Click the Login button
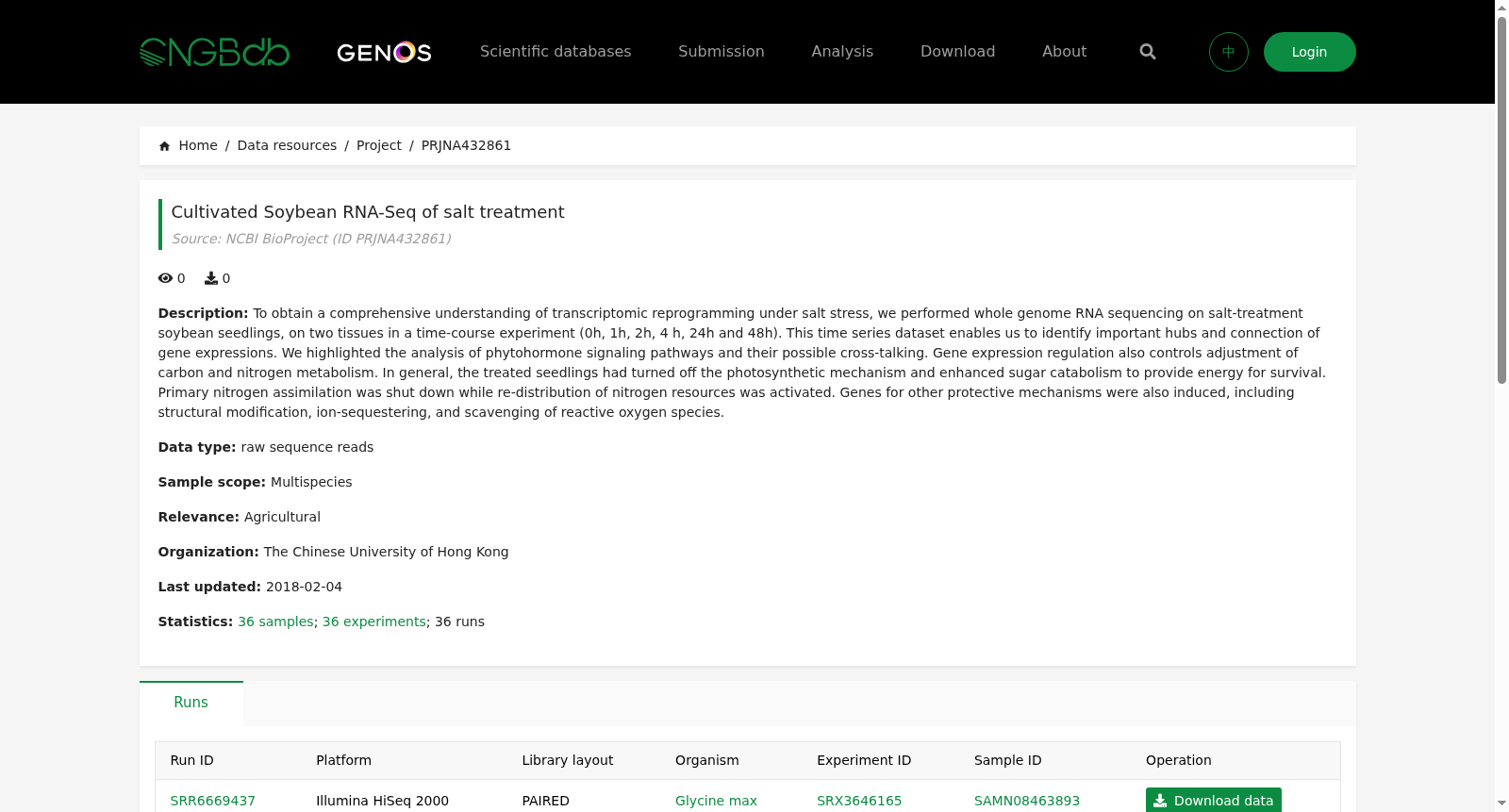The image size is (1509, 812). click(1309, 52)
